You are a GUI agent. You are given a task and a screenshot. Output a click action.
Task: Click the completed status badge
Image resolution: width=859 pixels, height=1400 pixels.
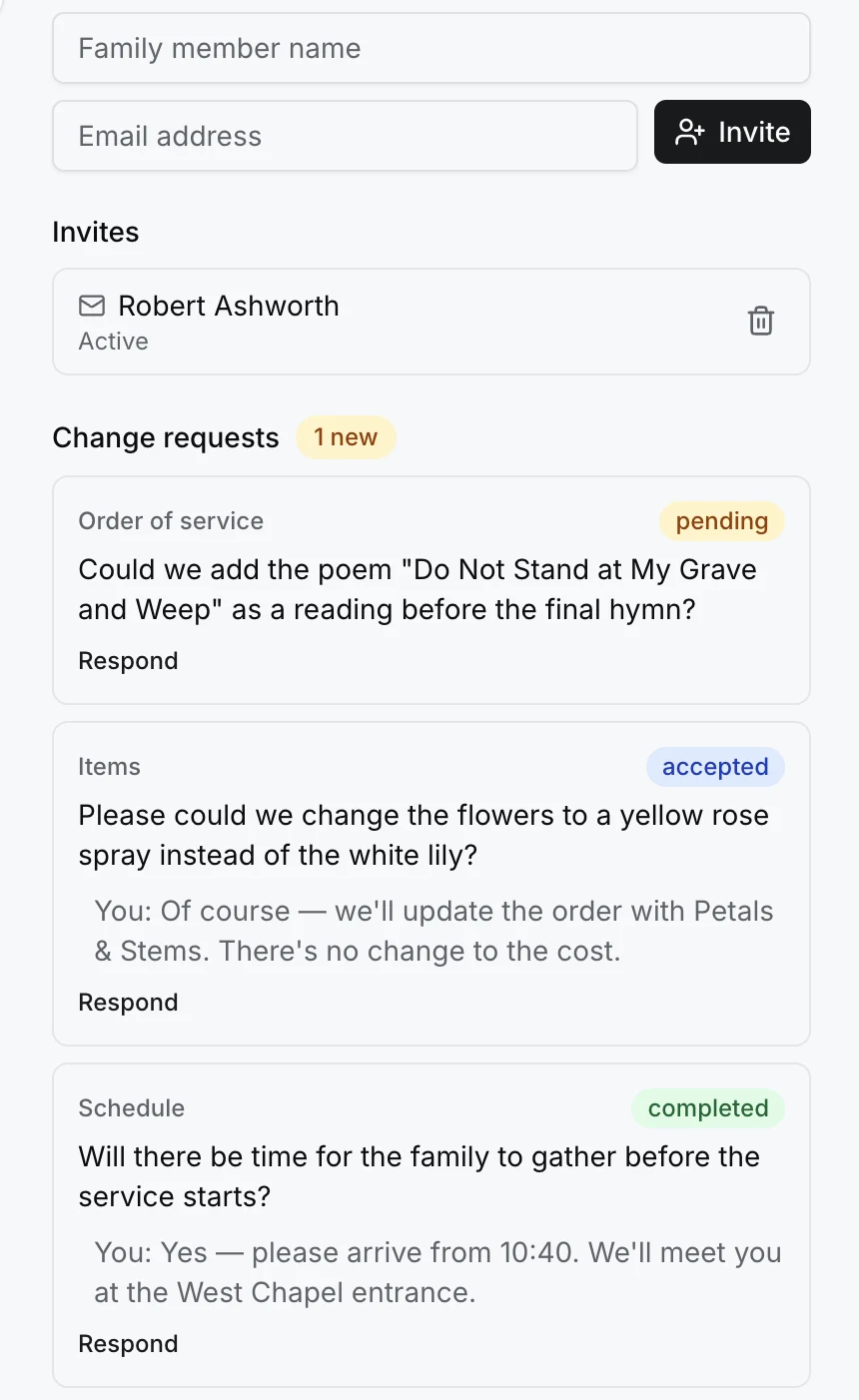708,1108
